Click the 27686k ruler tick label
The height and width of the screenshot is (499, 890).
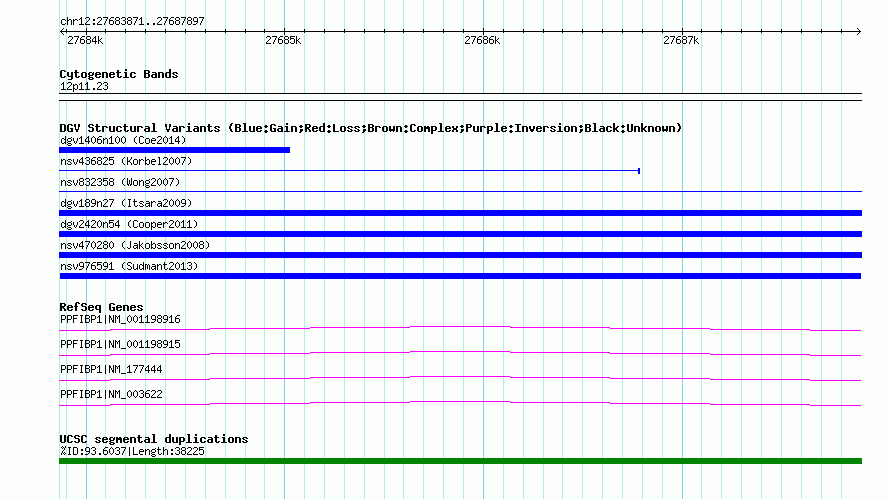(482, 40)
